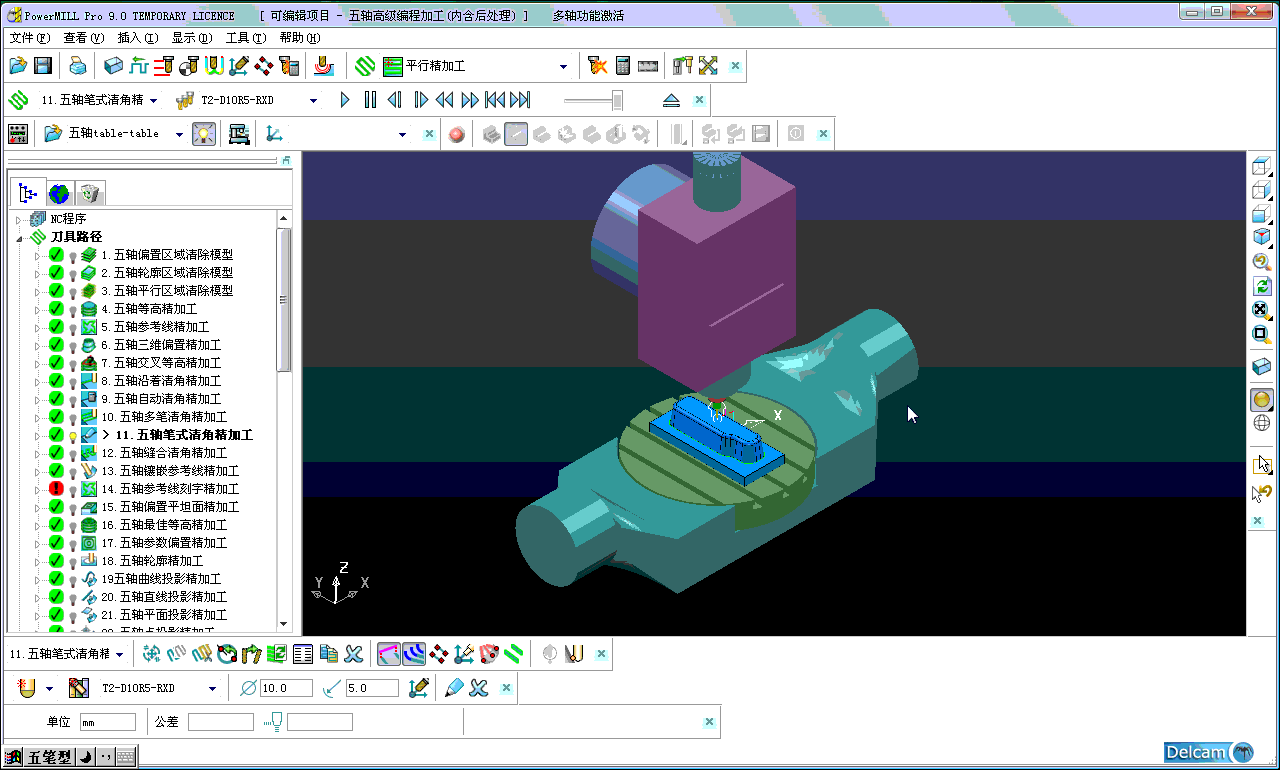Toggle the light bulb for toolpath 5
1280x770 pixels.
[73, 328]
